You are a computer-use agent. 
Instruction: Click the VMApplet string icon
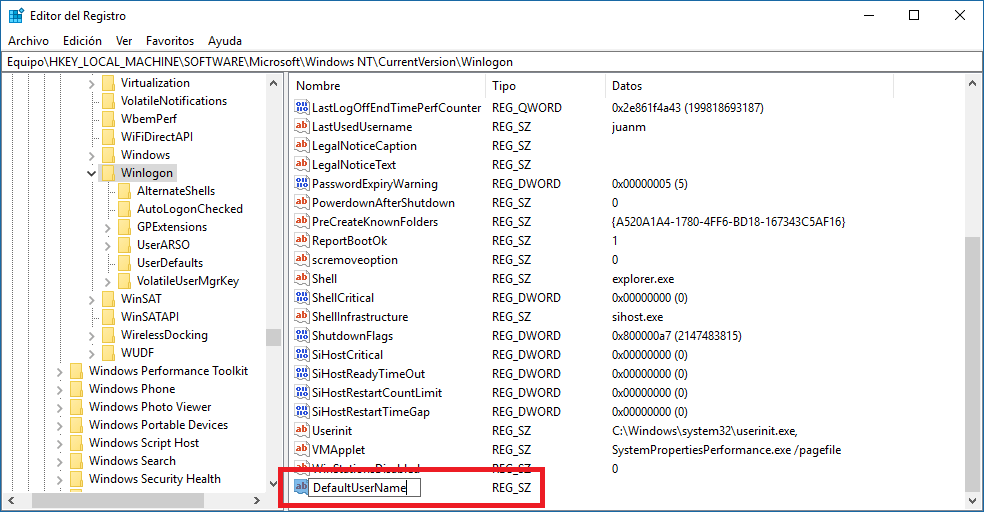coord(302,449)
